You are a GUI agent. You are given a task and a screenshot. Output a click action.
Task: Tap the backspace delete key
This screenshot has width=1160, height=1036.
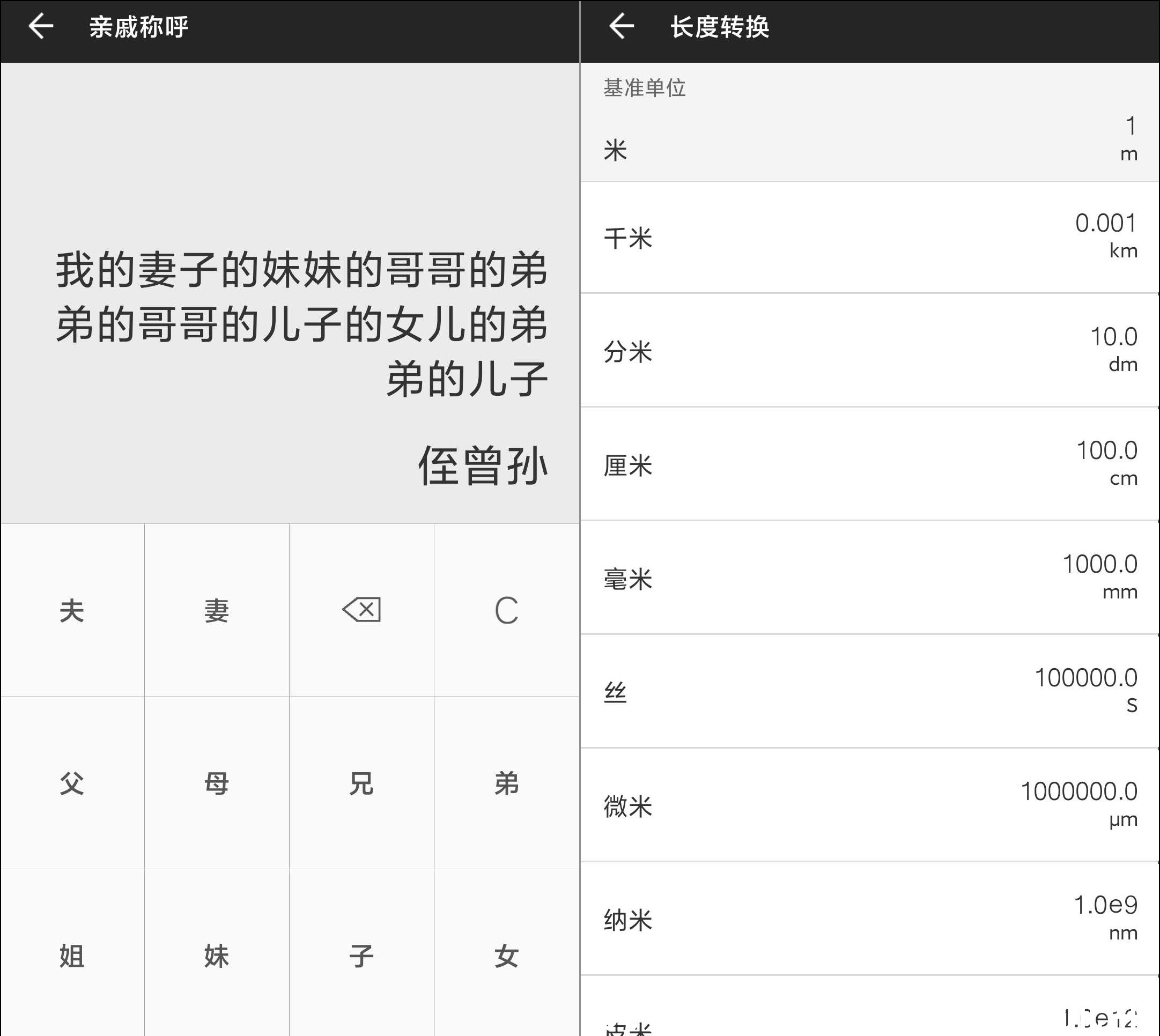tap(362, 610)
